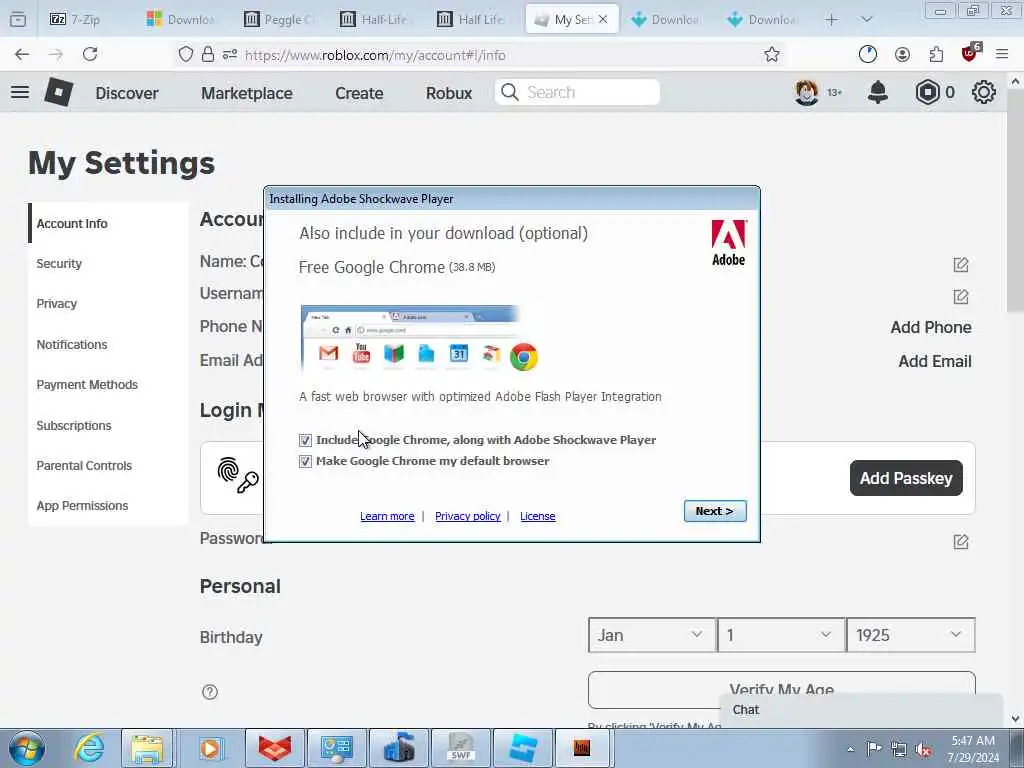This screenshot has width=1024, height=768.
Task: Click the user avatar in Roblox header
Action: coord(807,92)
